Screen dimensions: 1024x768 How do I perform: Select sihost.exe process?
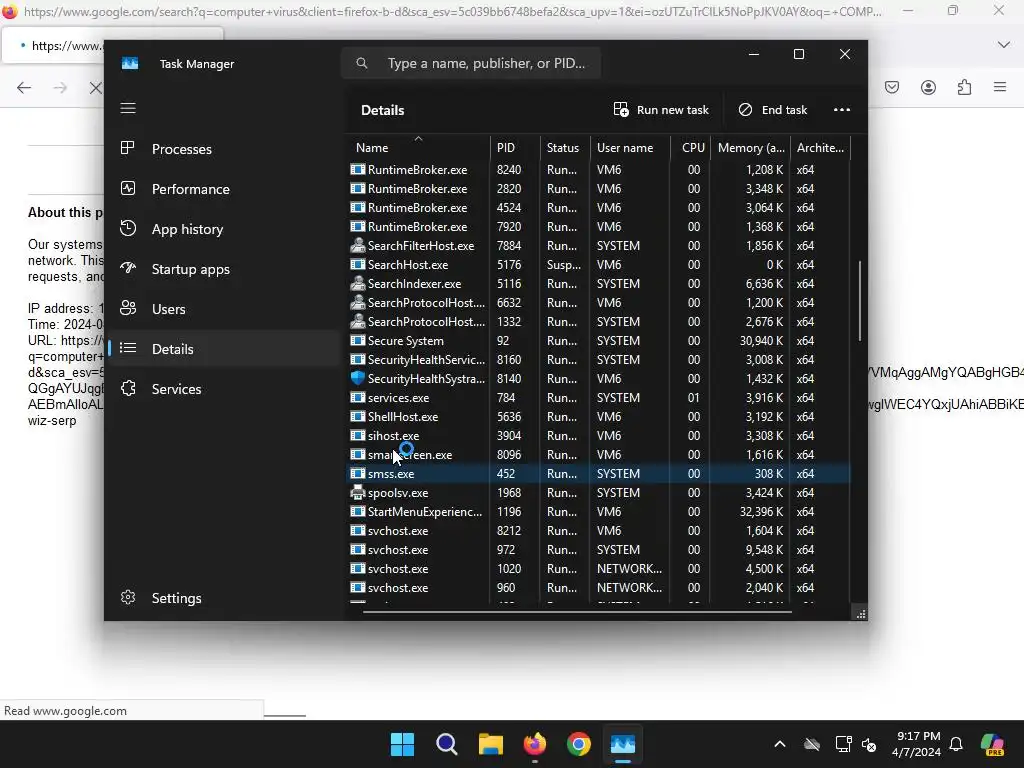pos(598,436)
